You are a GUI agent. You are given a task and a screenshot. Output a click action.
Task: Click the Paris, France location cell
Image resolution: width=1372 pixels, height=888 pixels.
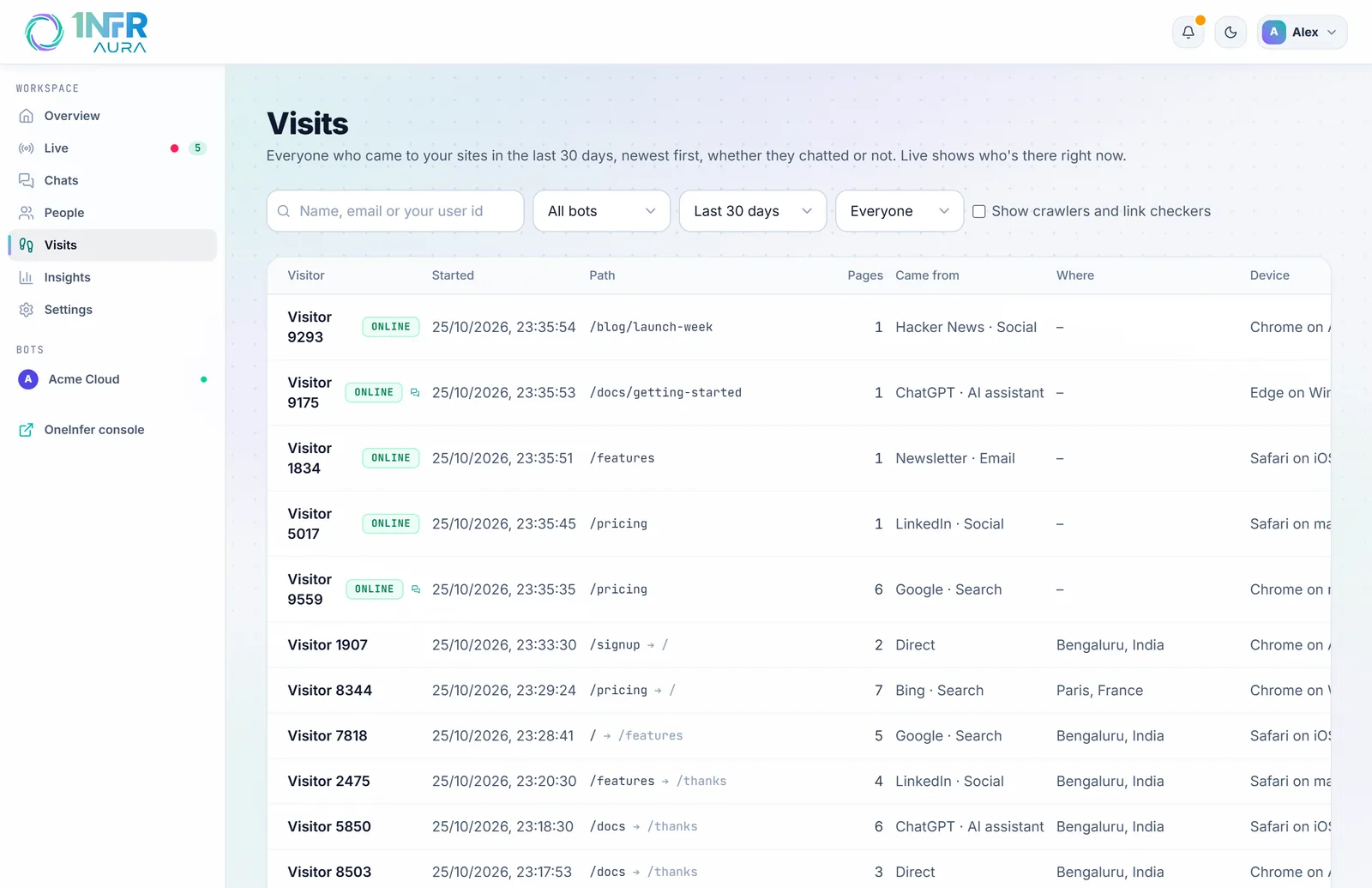click(1099, 691)
